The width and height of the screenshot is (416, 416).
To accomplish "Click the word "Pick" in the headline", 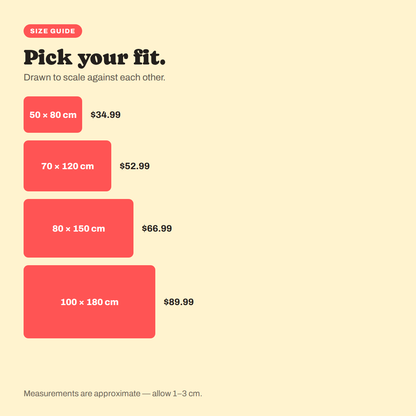I will [x=48, y=57].
